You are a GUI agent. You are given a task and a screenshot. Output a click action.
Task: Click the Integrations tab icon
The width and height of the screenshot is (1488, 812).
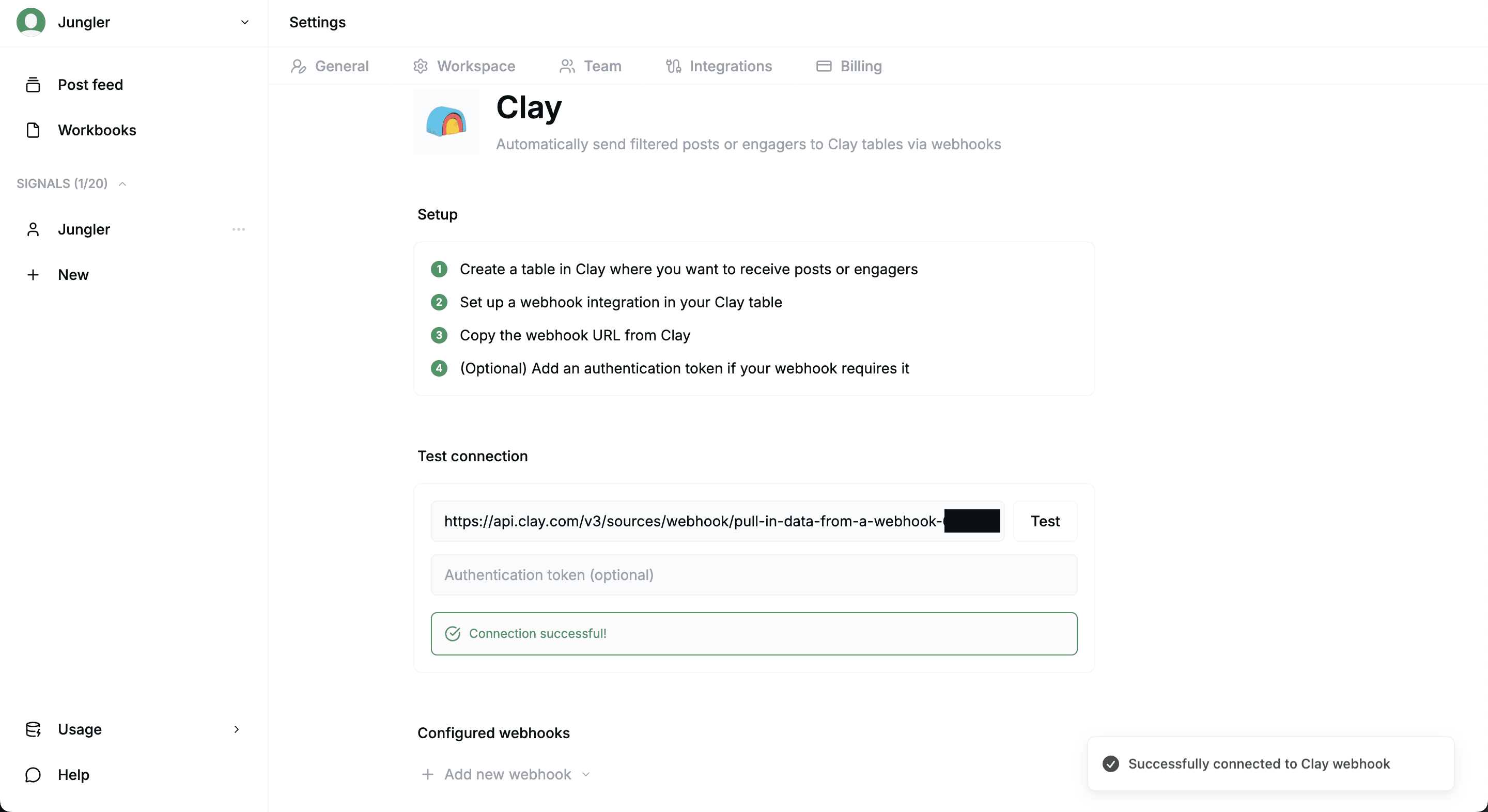(673, 67)
